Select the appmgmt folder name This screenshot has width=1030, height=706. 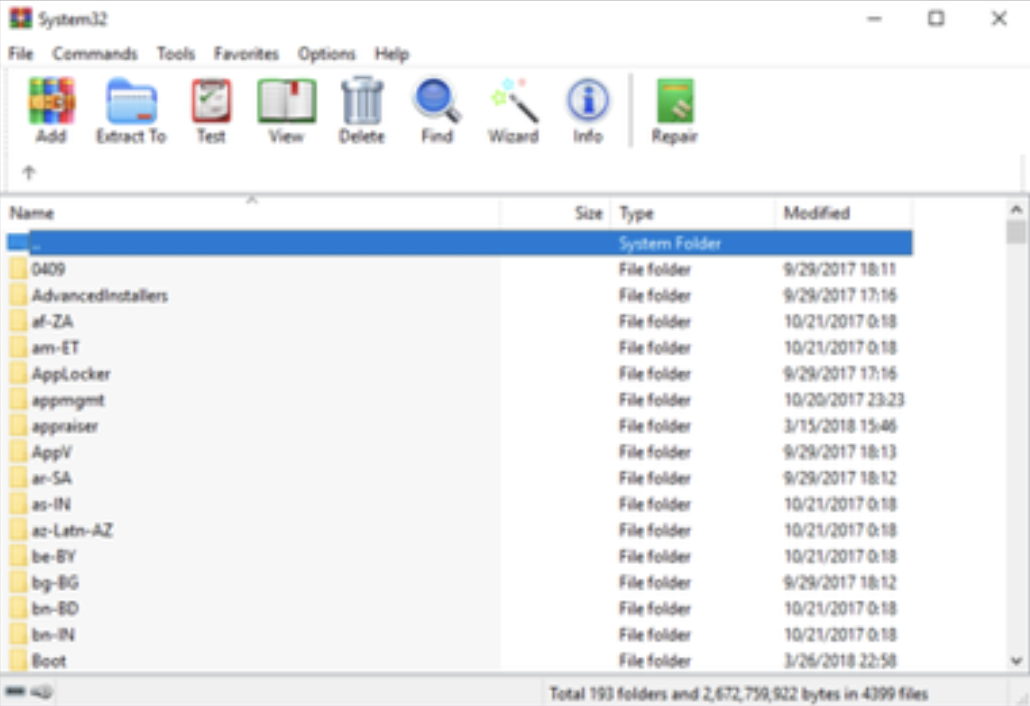[x=68, y=400]
